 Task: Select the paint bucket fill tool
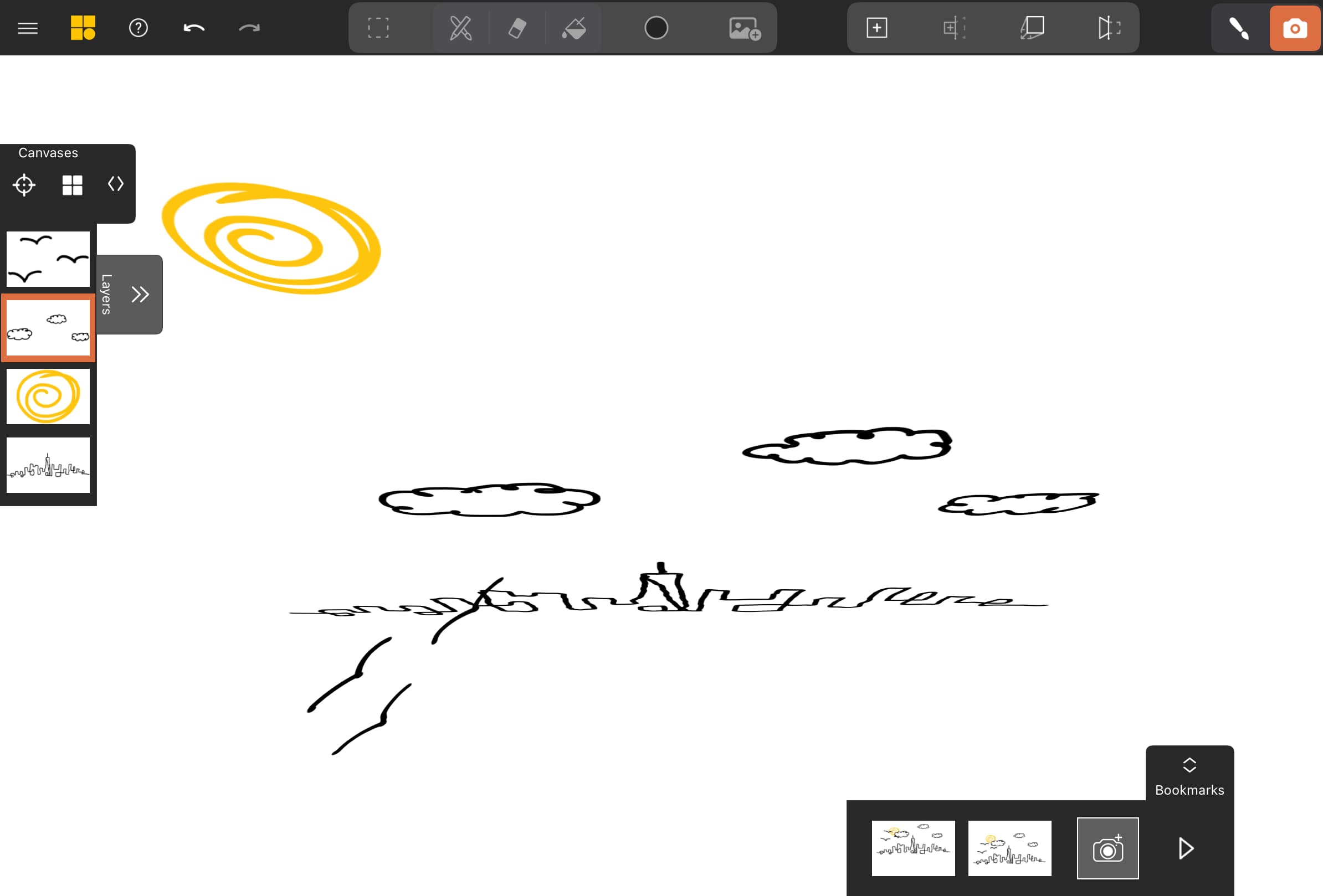pyautogui.click(x=574, y=28)
